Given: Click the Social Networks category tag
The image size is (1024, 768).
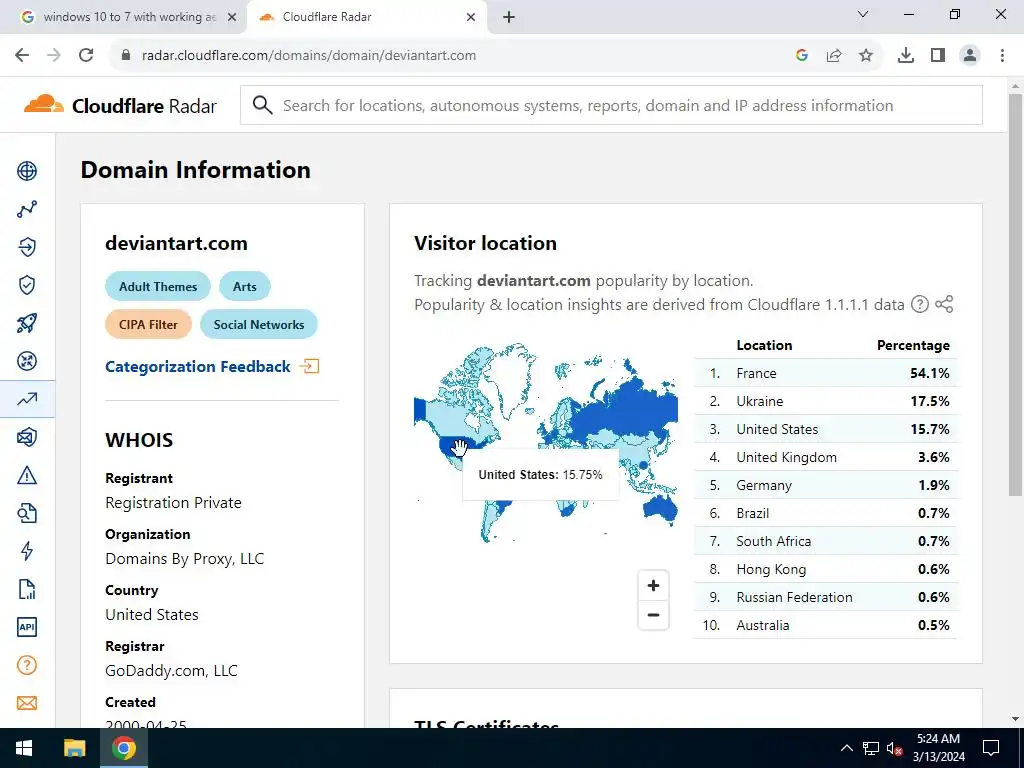Looking at the screenshot, I should 259,325.
